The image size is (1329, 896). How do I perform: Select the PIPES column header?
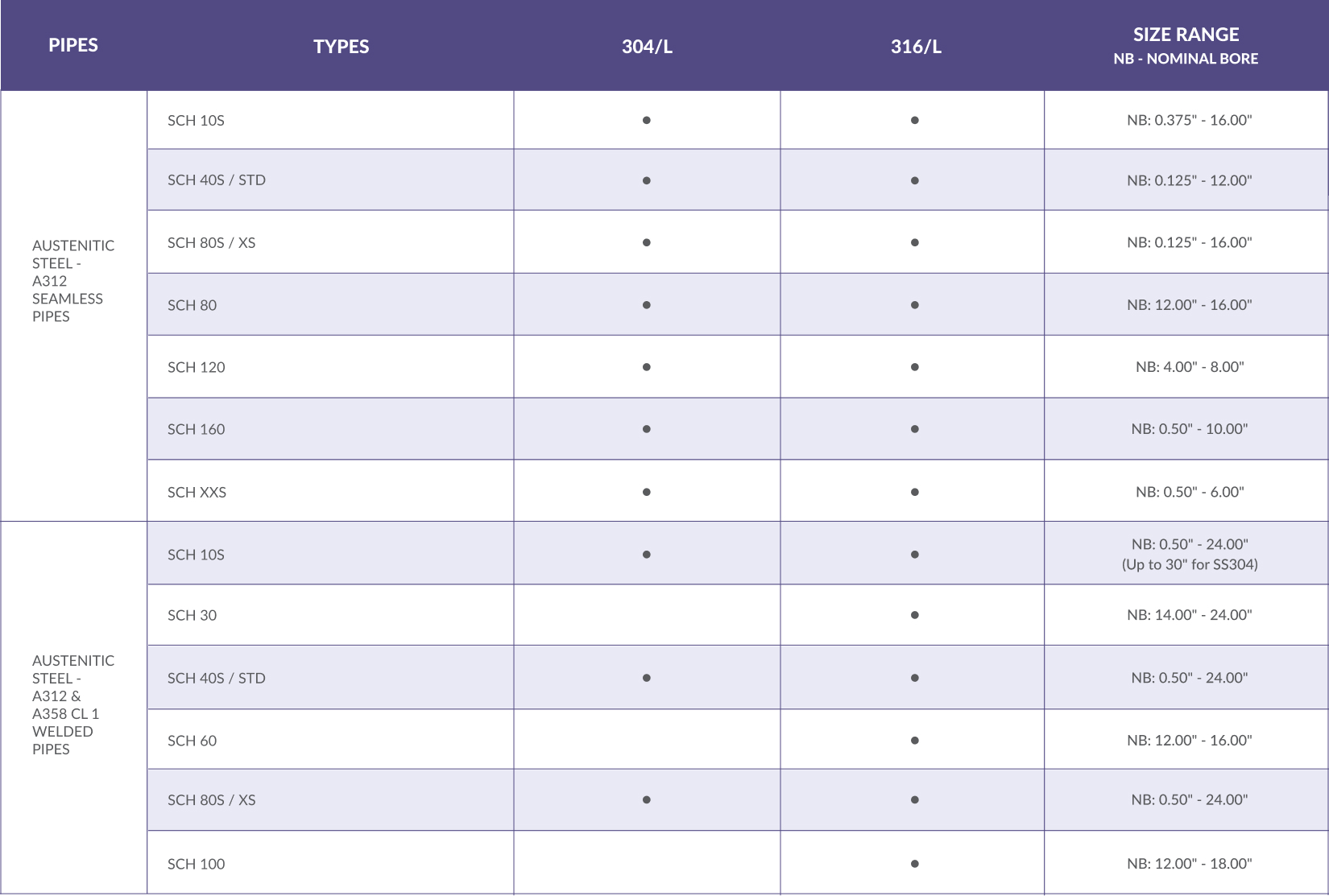point(73,45)
